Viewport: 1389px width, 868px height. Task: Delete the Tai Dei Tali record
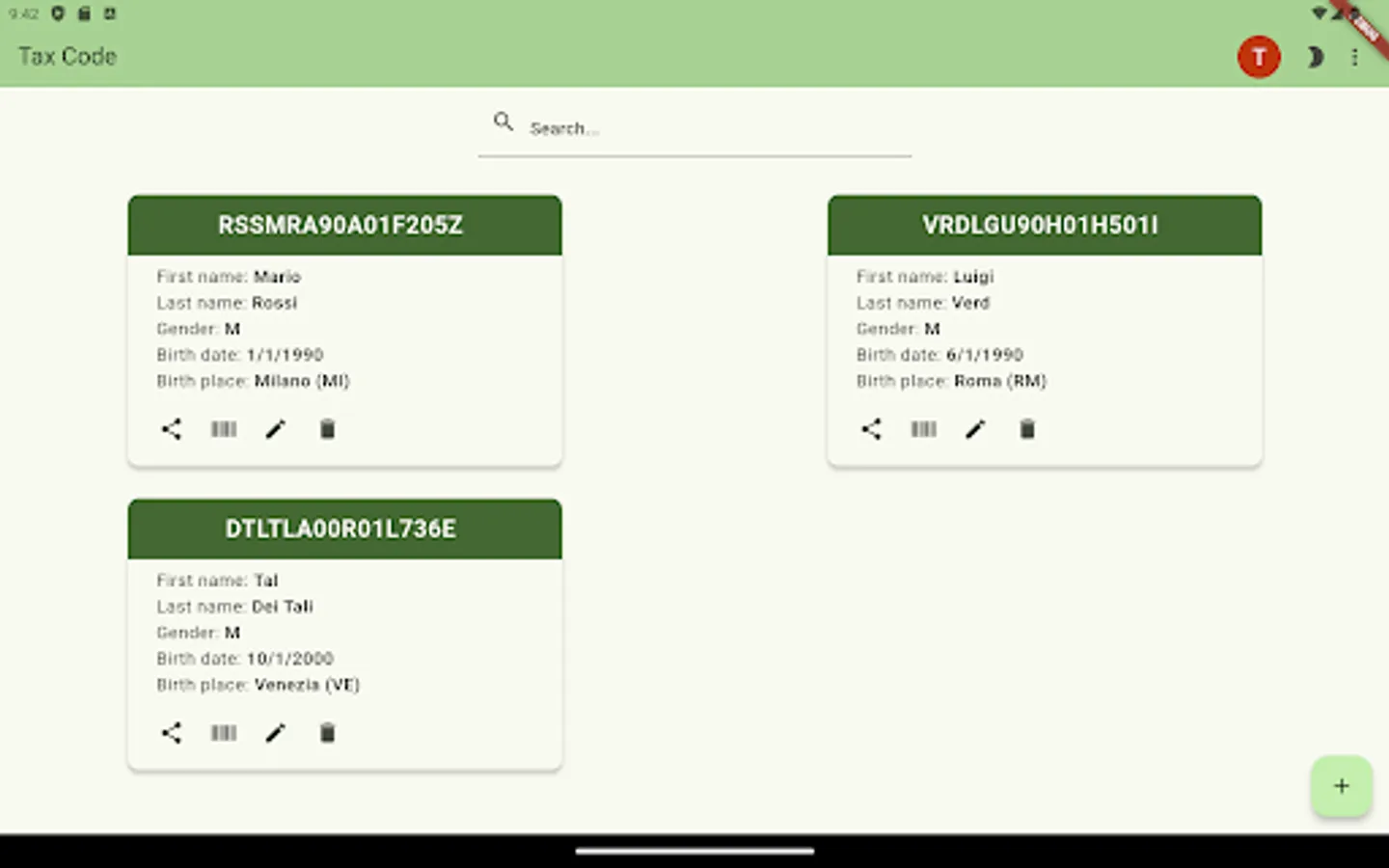tap(327, 733)
